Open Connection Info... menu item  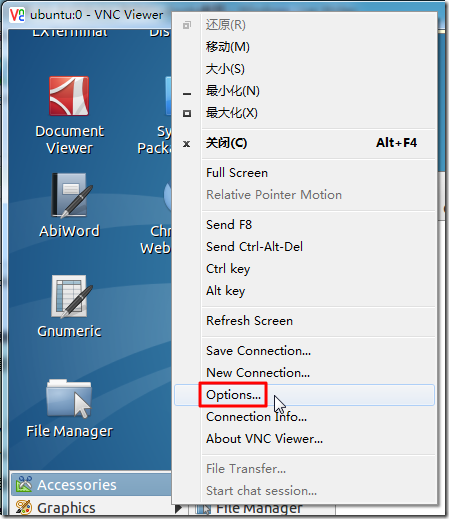(304, 417)
